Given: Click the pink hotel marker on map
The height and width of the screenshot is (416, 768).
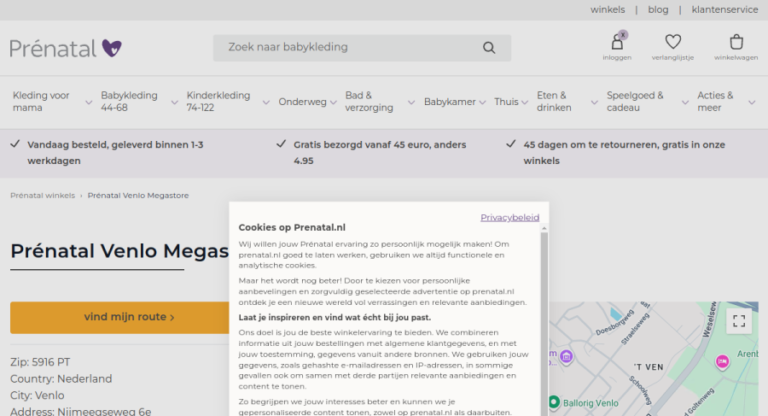Looking at the screenshot, I should [x=722, y=362].
